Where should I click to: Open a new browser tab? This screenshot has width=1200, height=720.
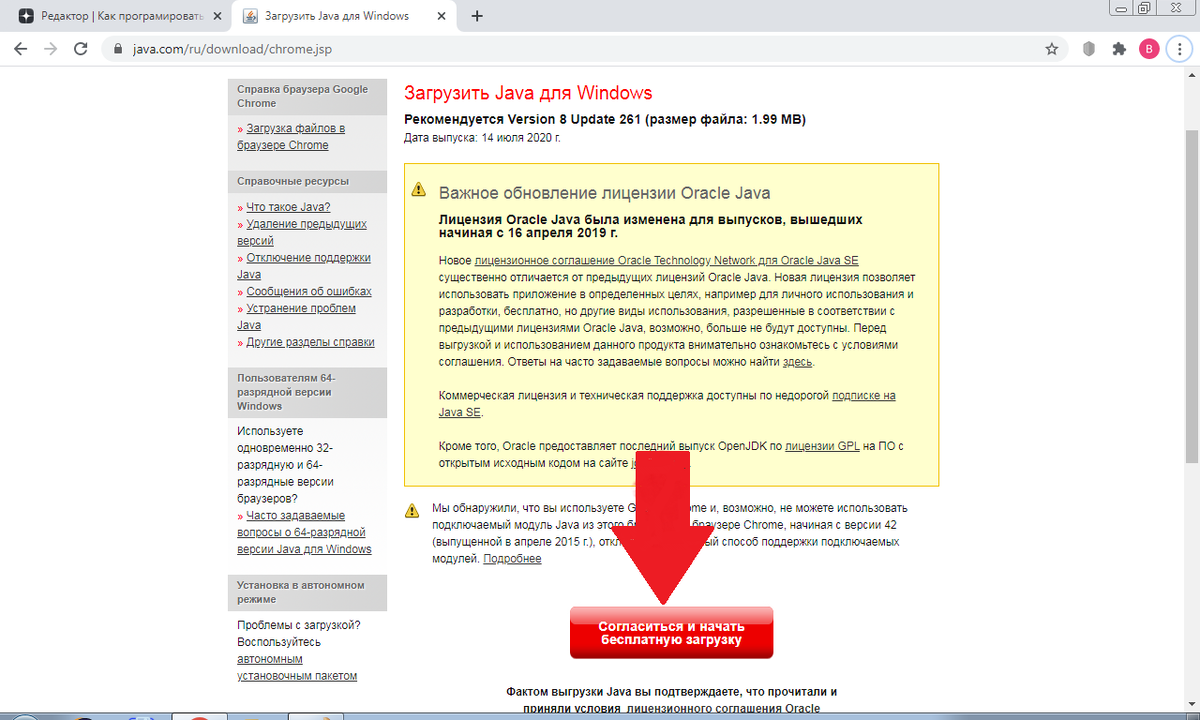coord(477,17)
